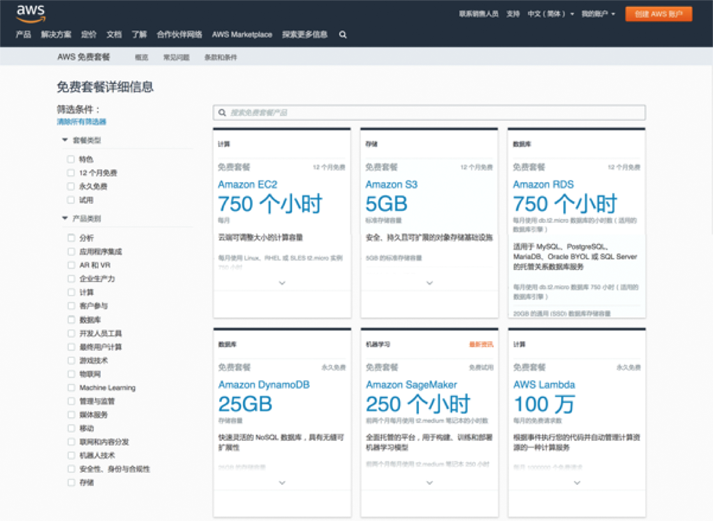Open the Amazon RDS link

543,185
